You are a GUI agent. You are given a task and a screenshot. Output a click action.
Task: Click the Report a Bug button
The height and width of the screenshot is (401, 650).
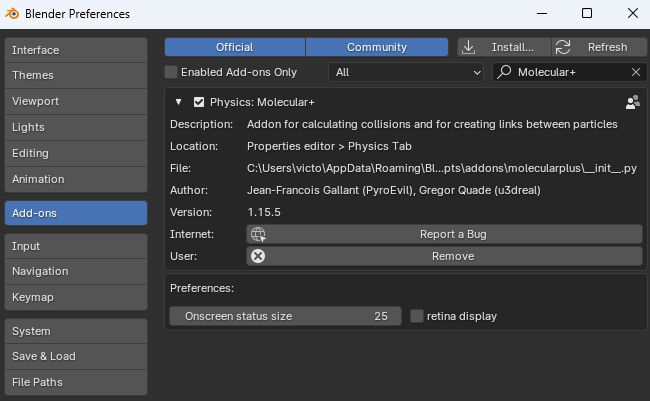pos(444,234)
